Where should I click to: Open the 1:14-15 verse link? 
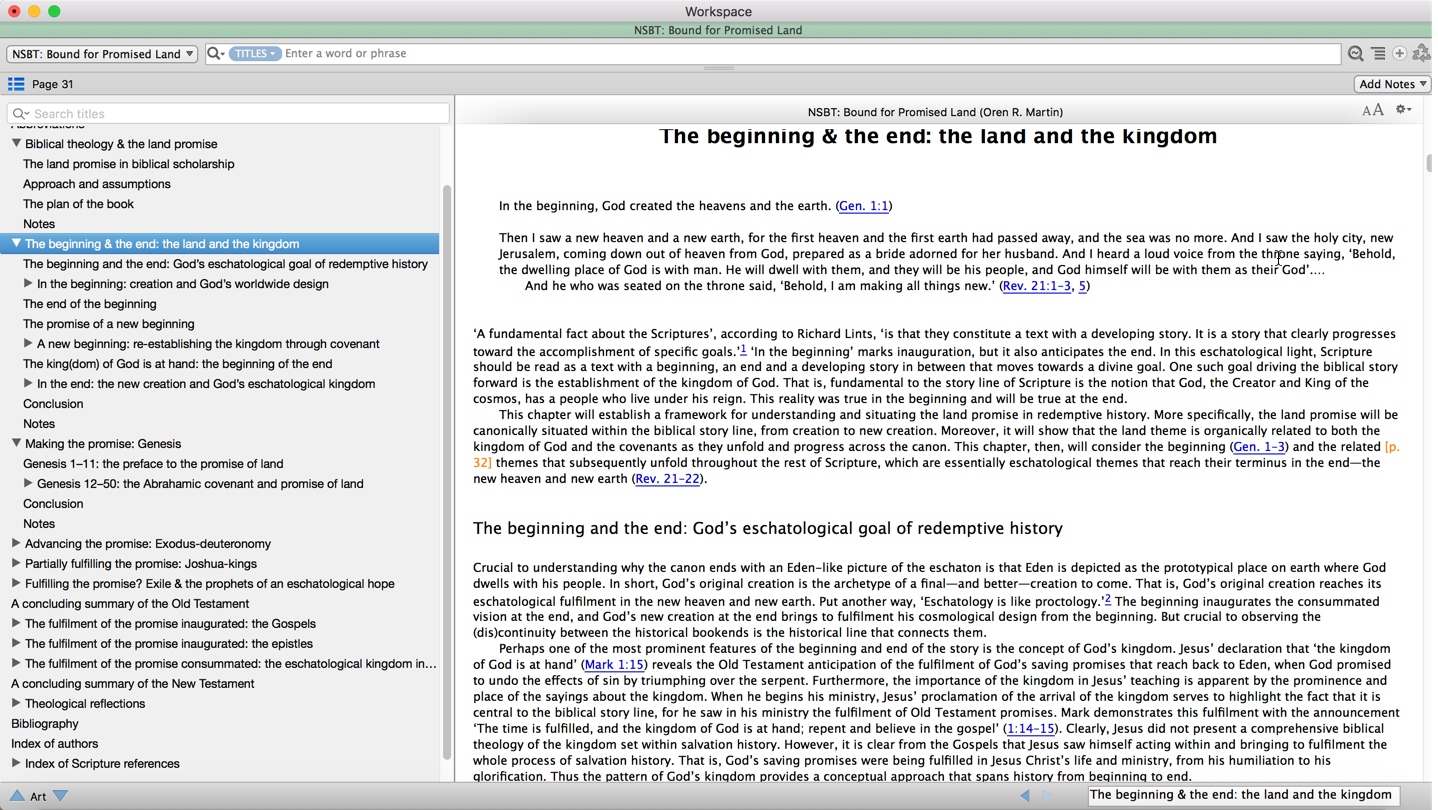[1030, 729]
